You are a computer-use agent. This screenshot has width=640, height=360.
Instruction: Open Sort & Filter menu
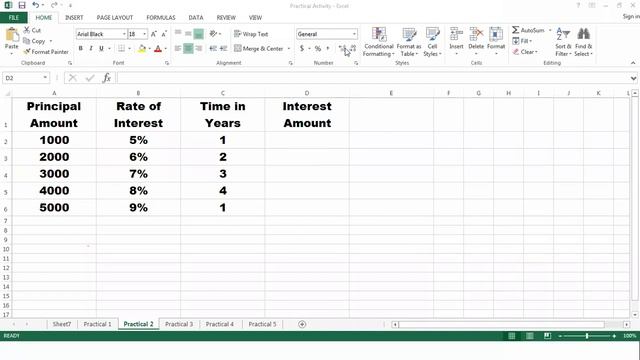(x=563, y=42)
